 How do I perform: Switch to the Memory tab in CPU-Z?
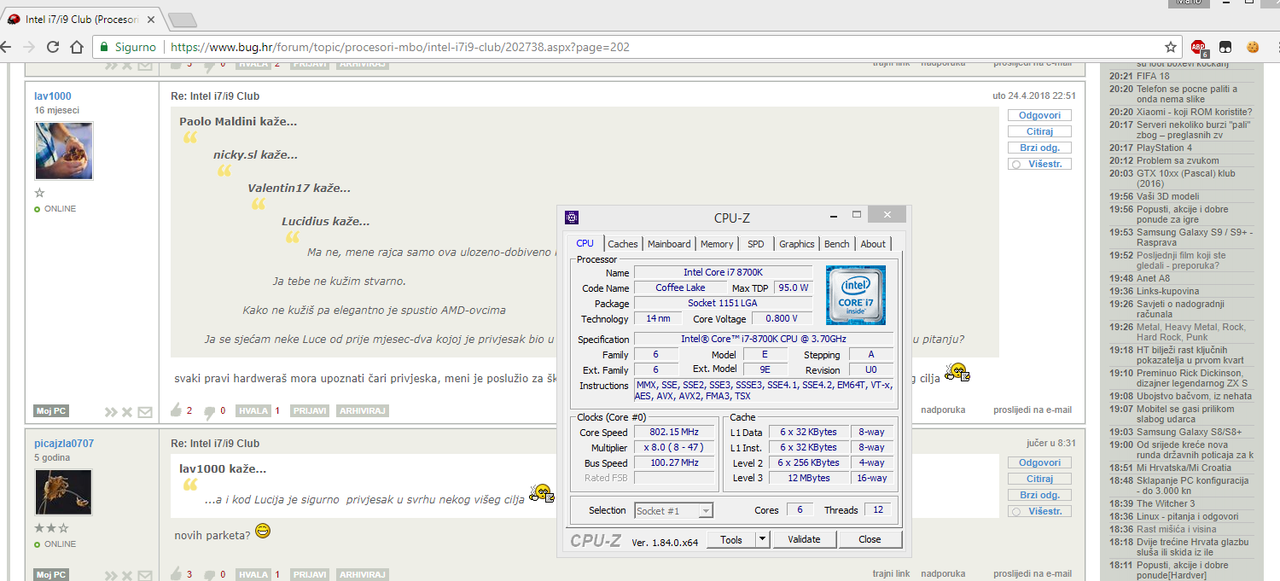[717, 244]
